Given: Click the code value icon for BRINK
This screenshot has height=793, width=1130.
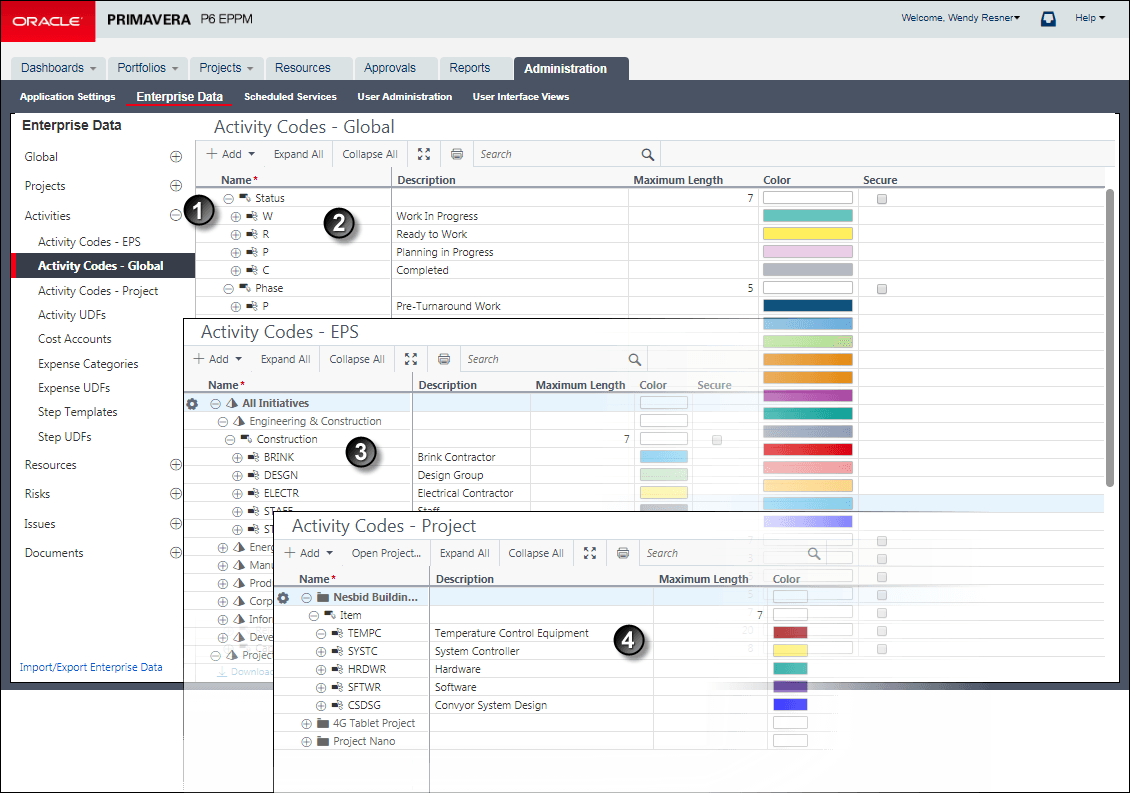Looking at the screenshot, I should click(x=254, y=457).
